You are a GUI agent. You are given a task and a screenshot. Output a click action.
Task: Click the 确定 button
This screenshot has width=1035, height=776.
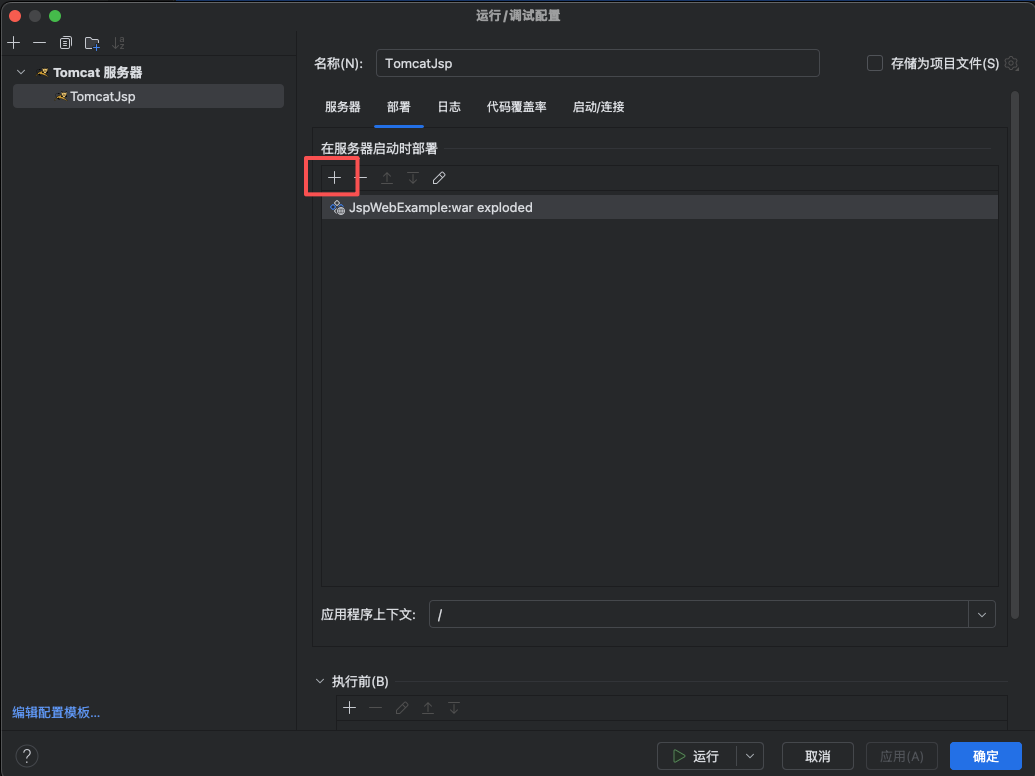pyautogui.click(x=985, y=756)
